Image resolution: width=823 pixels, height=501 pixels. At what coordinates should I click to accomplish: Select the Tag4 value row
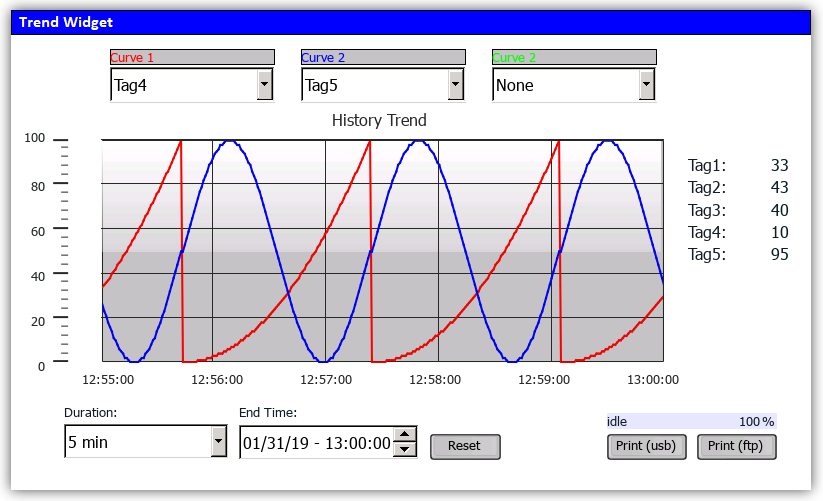tap(738, 232)
